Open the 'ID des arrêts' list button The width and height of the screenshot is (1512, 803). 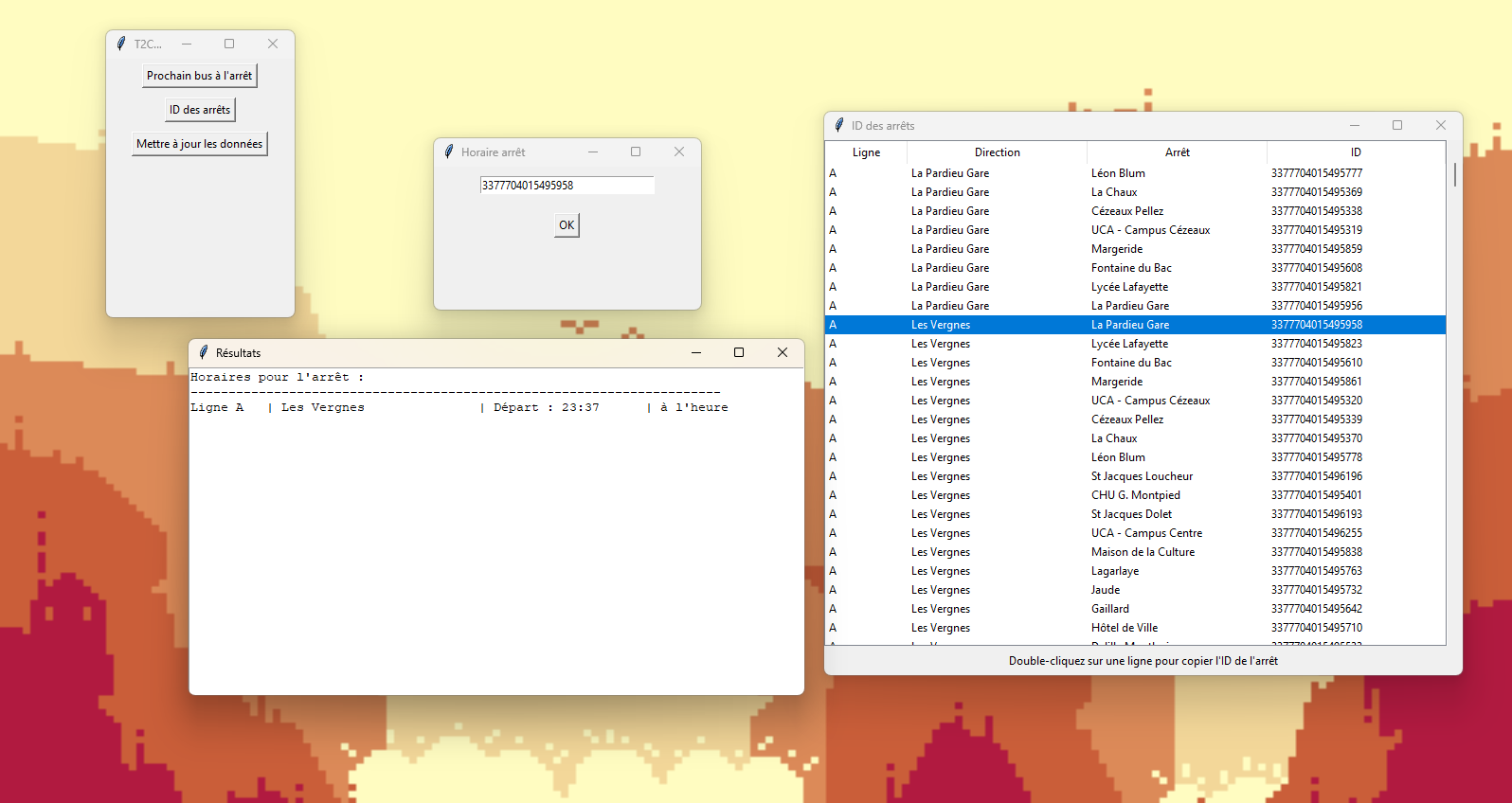[200, 110]
